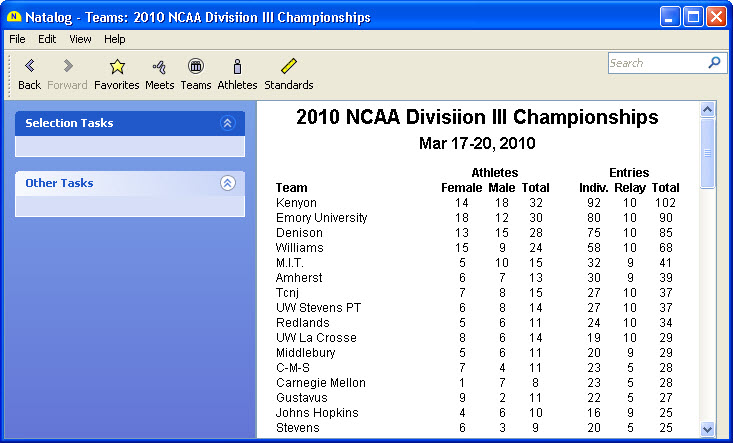Select the Emory University team row

point(321,218)
